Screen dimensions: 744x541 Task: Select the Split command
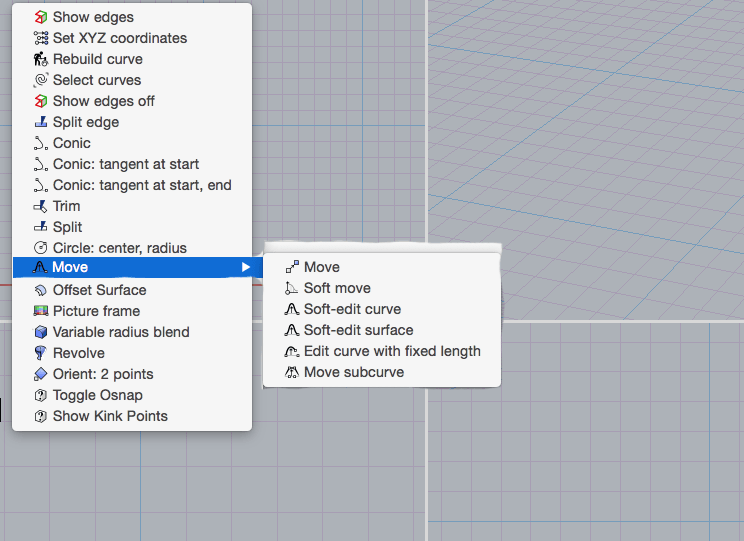coord(132,227)
